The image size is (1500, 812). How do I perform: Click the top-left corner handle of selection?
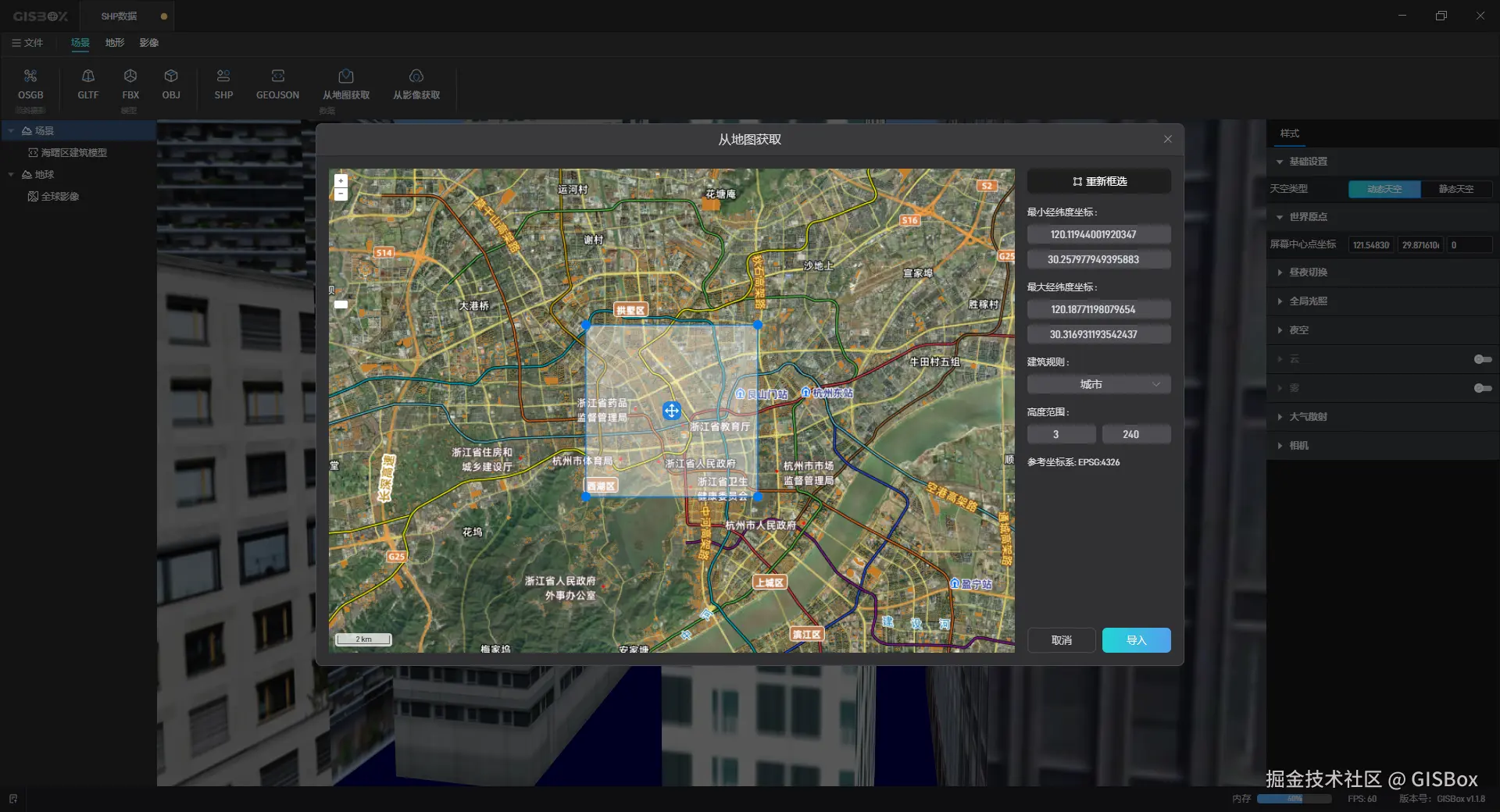click(587, 325)
